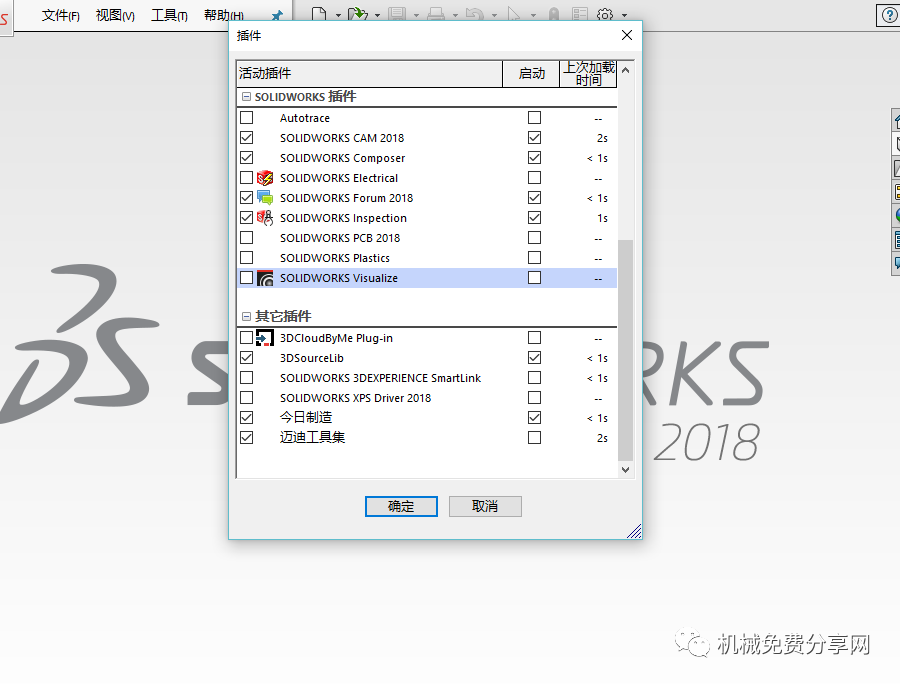Click the 启动 column header
The image size is (900, 684).
[x=531, y=74]
